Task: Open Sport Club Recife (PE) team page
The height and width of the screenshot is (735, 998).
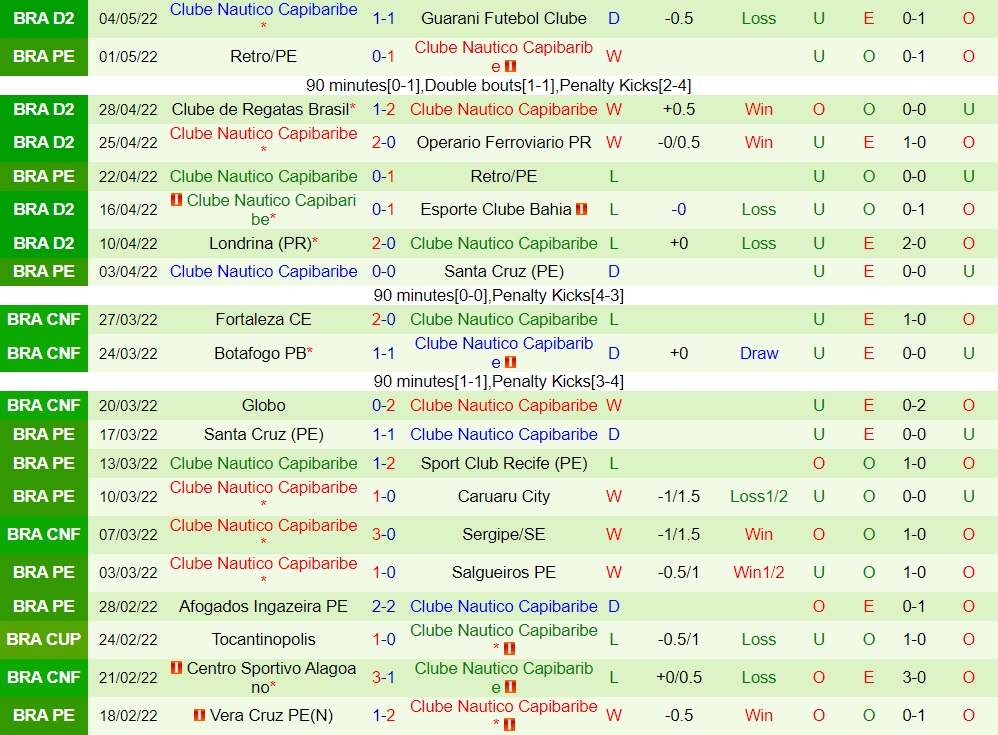Action: click(x=503, y=463)
